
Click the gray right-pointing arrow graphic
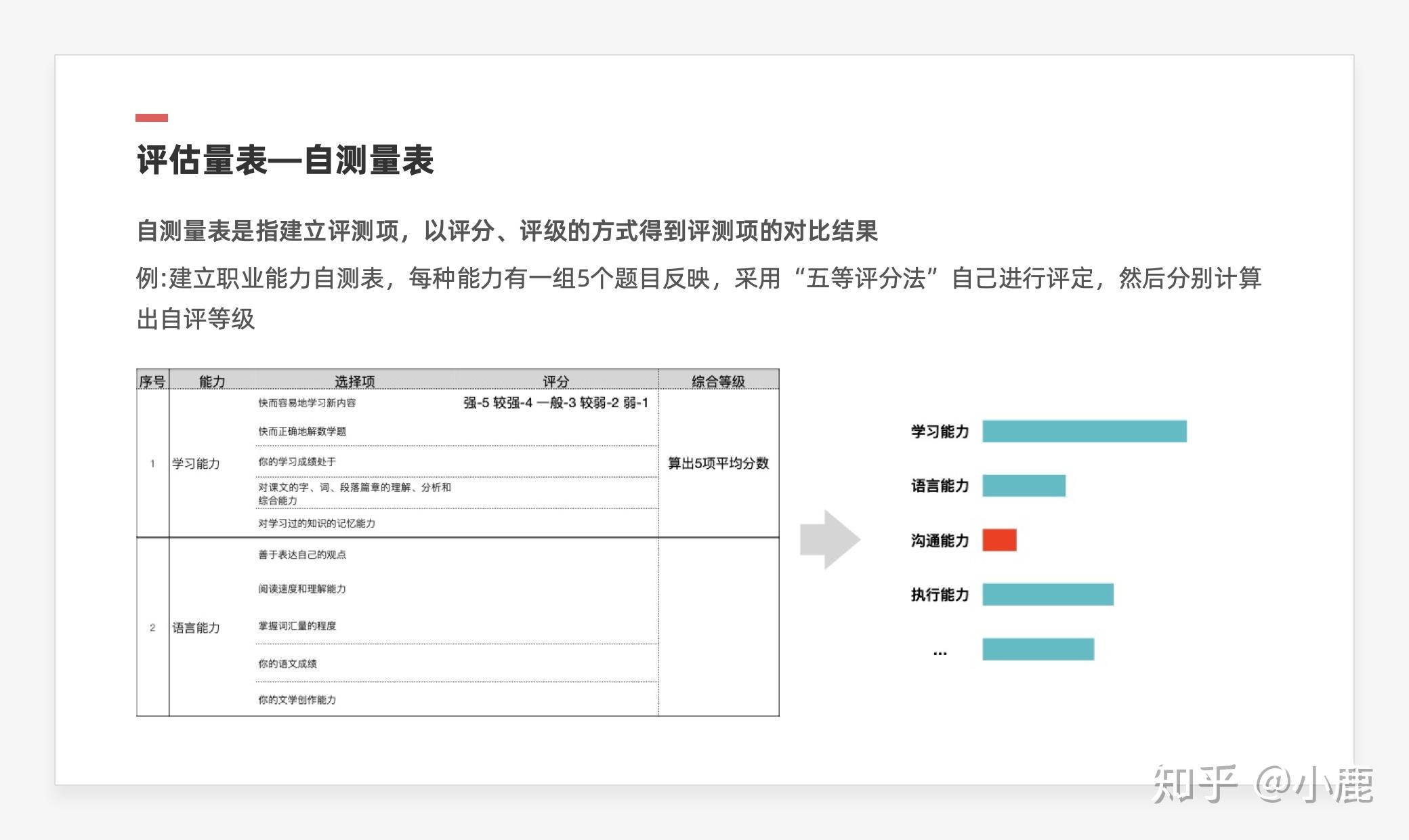point(829,539)
